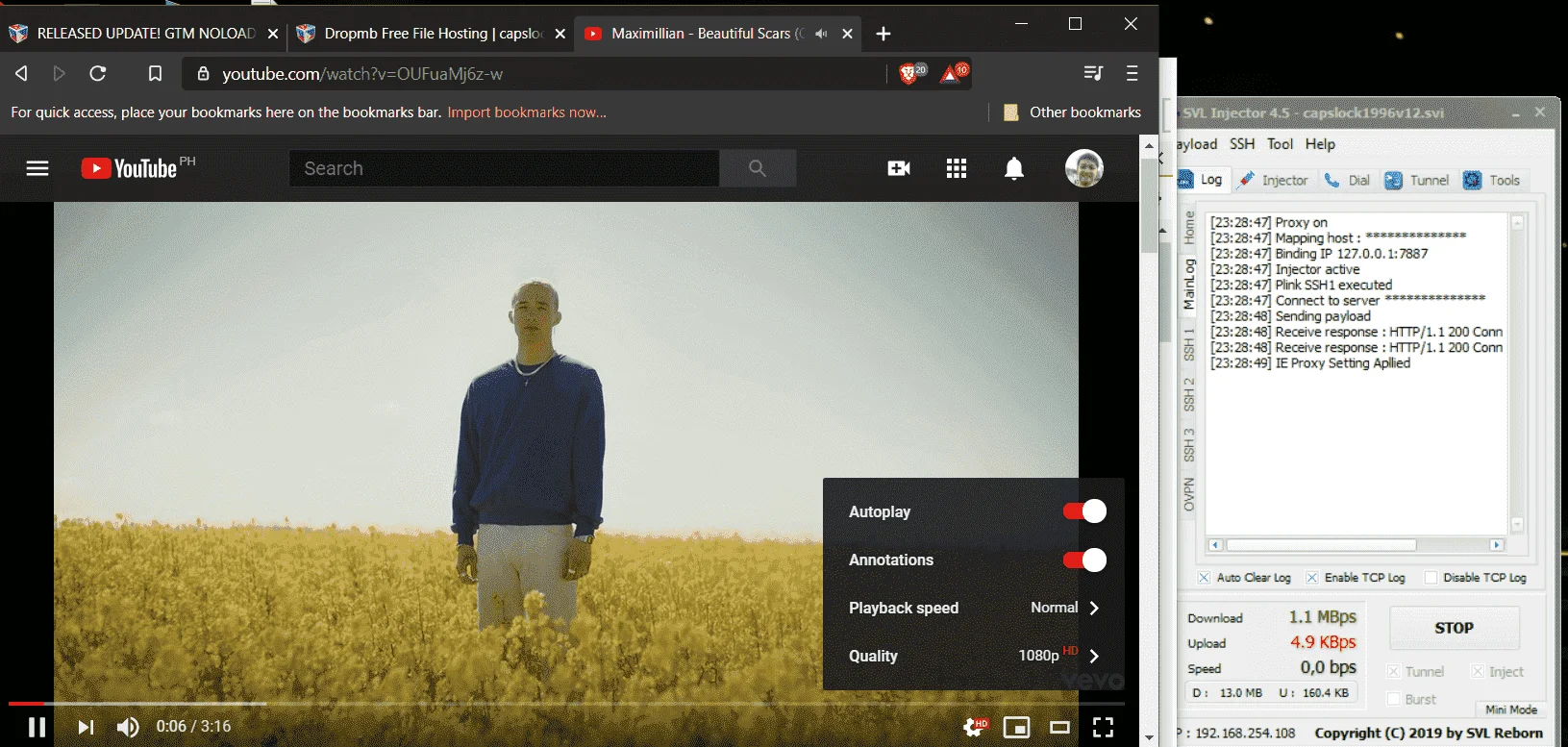This screenshot has height=747, width=1568.
Task: Enable miniplayer mode
Action: [x=1016, y=727]
